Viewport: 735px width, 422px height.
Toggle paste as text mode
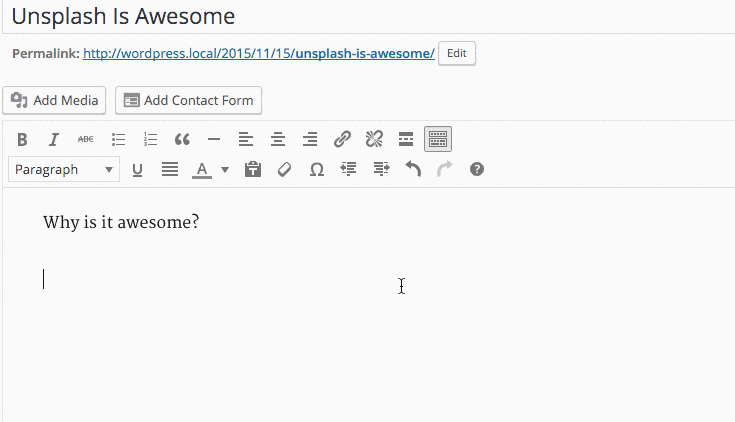click(252, 169)
